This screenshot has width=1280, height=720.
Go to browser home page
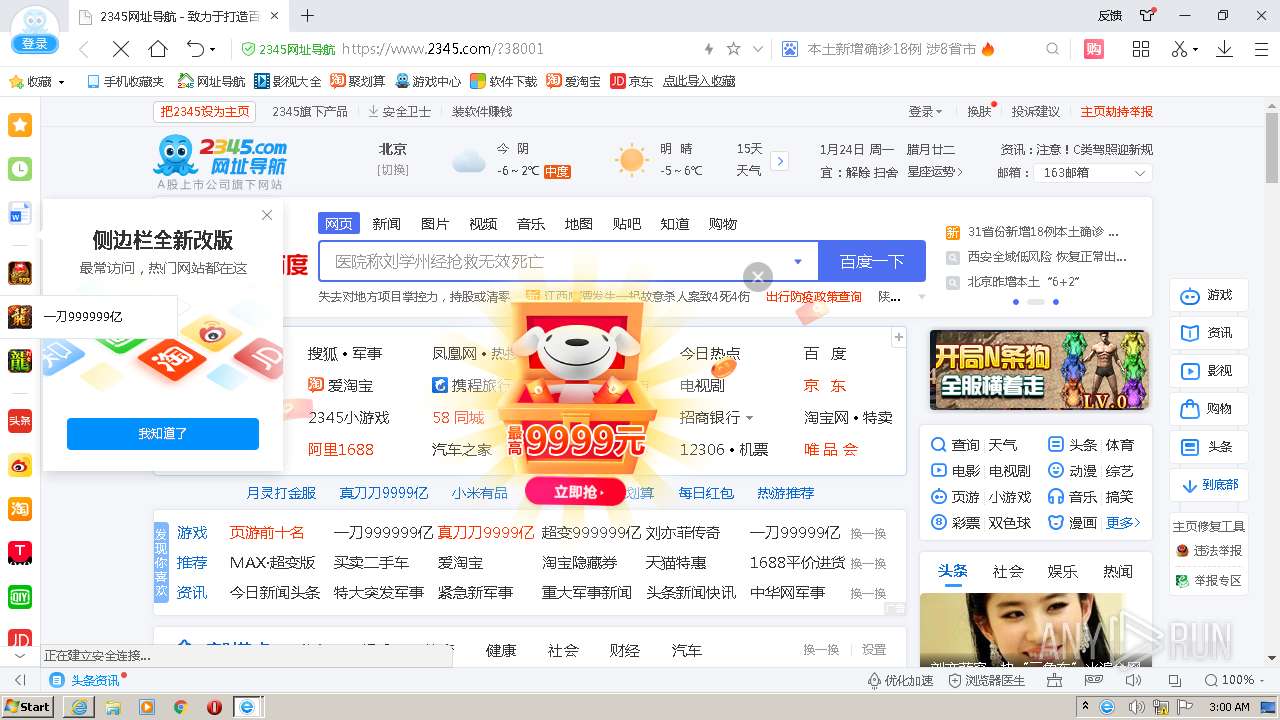pyautogui.click(x=158, y=49)
